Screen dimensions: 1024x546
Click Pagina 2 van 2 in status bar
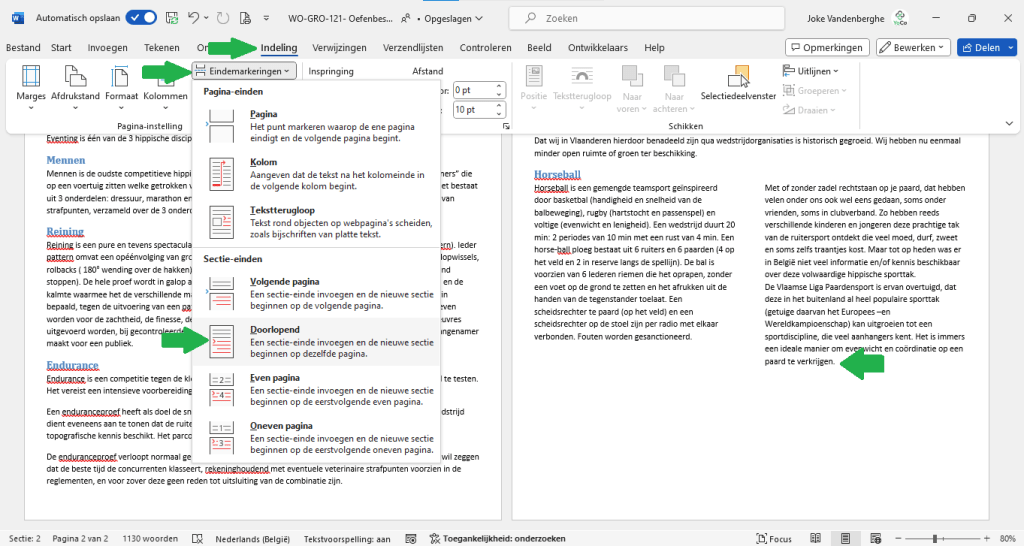click(80, 539)
